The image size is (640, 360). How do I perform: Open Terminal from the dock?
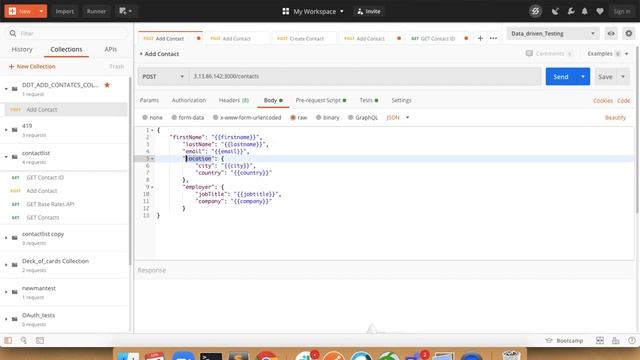211,356
